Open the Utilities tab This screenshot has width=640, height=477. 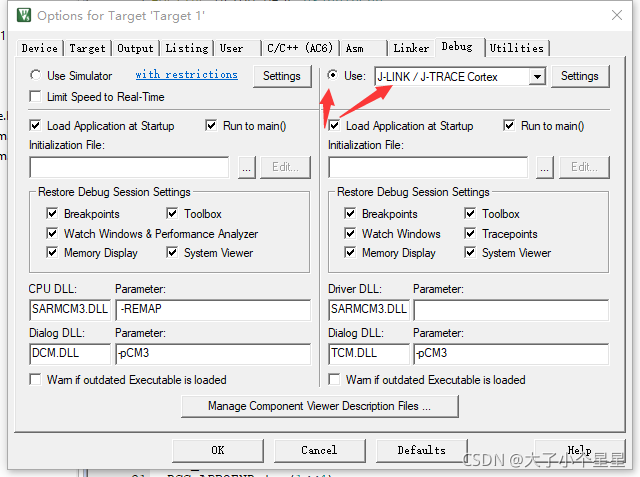click(x=517, y=48)
